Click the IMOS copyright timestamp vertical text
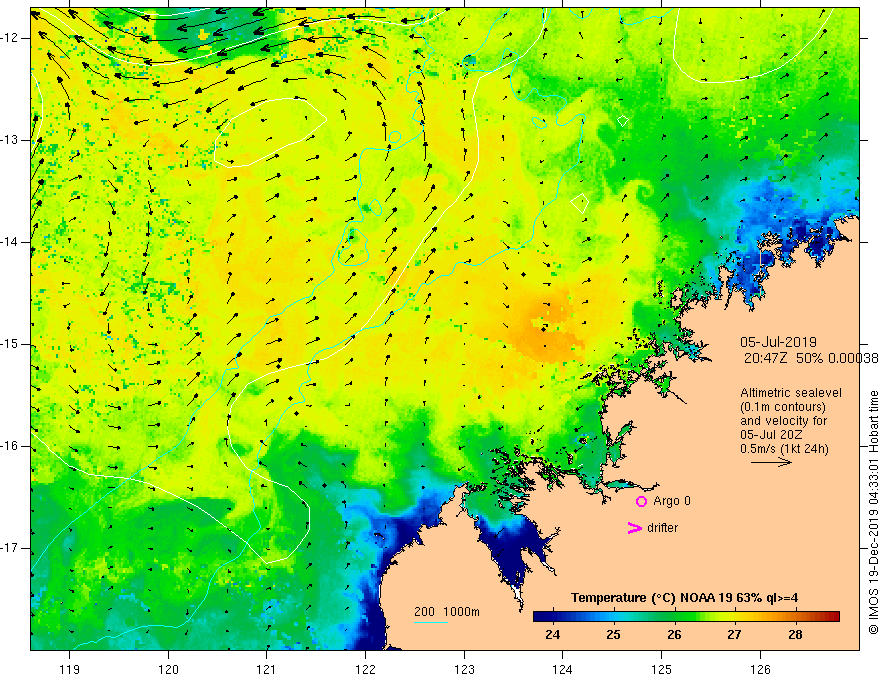Image resolution: width=880 pixels, height=680 pixels. tap(873, 512)
